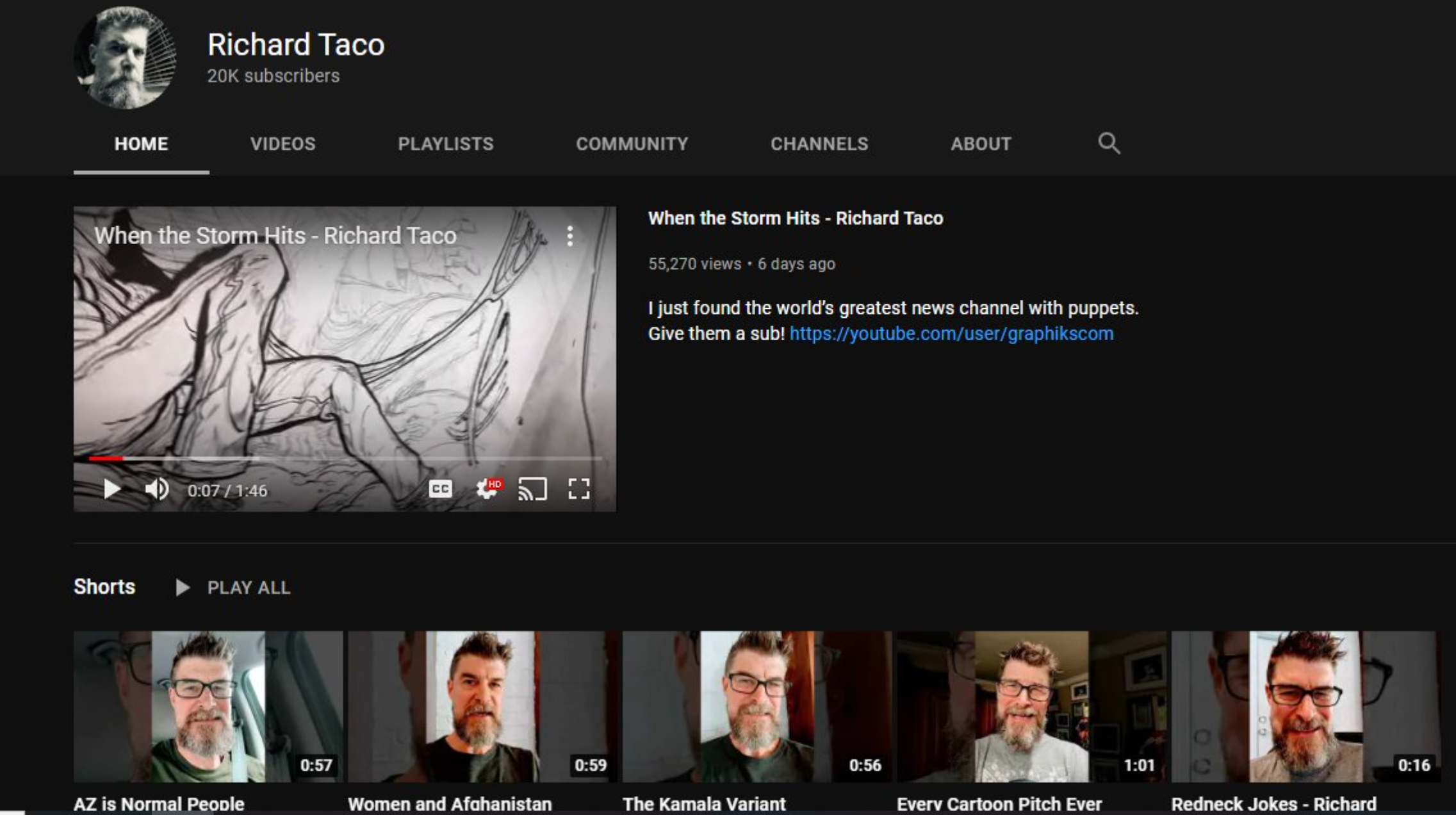Open the video player's three-dot menu
The height and width of the screenshot is (815, 1456).
(569, 236)
